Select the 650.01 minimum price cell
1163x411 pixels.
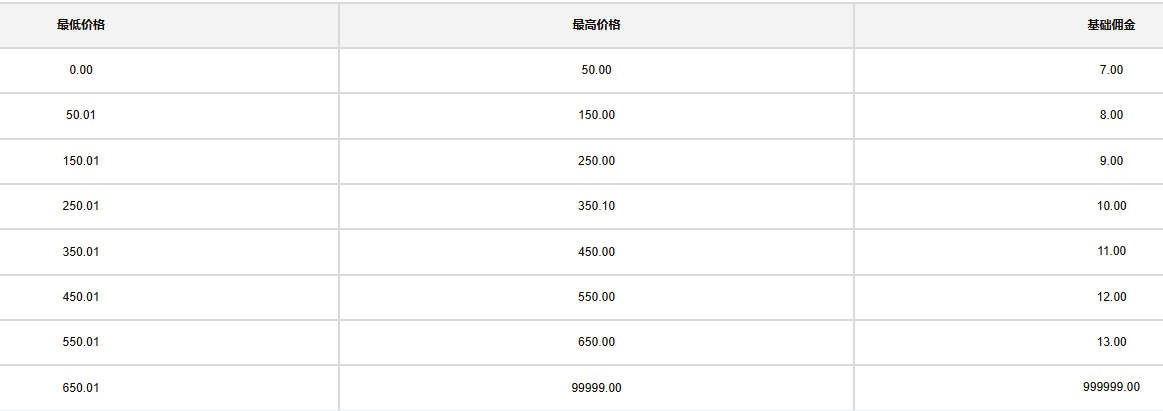pyautogui.click(x=81, y=387)
